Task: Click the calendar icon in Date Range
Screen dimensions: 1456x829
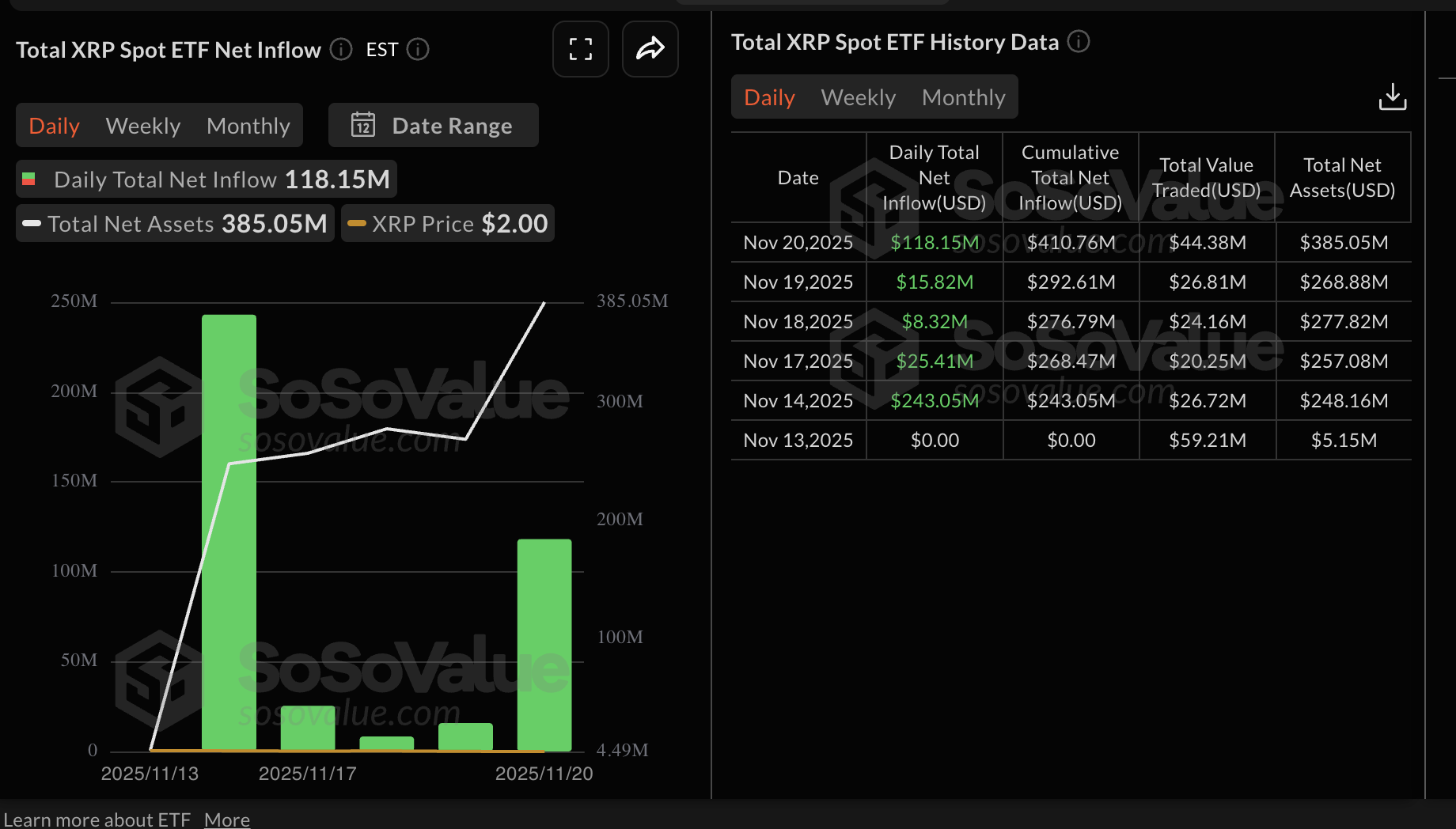Action: click(x=363, y=124)
